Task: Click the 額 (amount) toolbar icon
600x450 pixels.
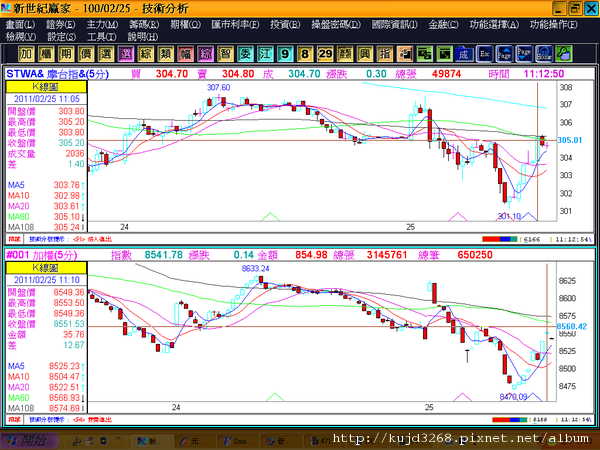Action: coord(345,54)
